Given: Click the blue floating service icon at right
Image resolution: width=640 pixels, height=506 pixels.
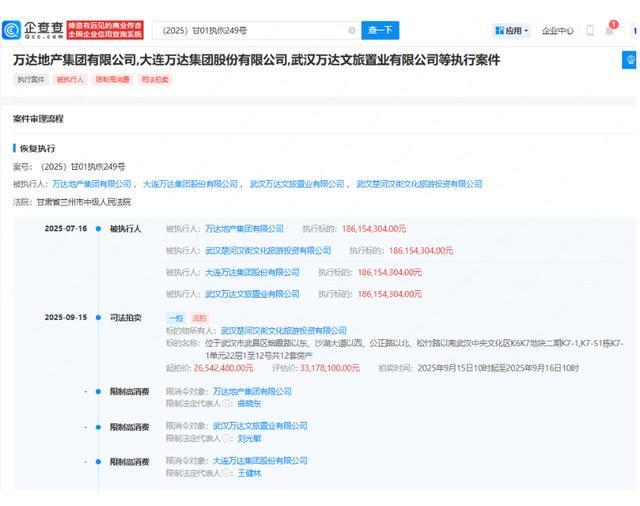Looking at the screenshot, I should click(x=630, y=60).
